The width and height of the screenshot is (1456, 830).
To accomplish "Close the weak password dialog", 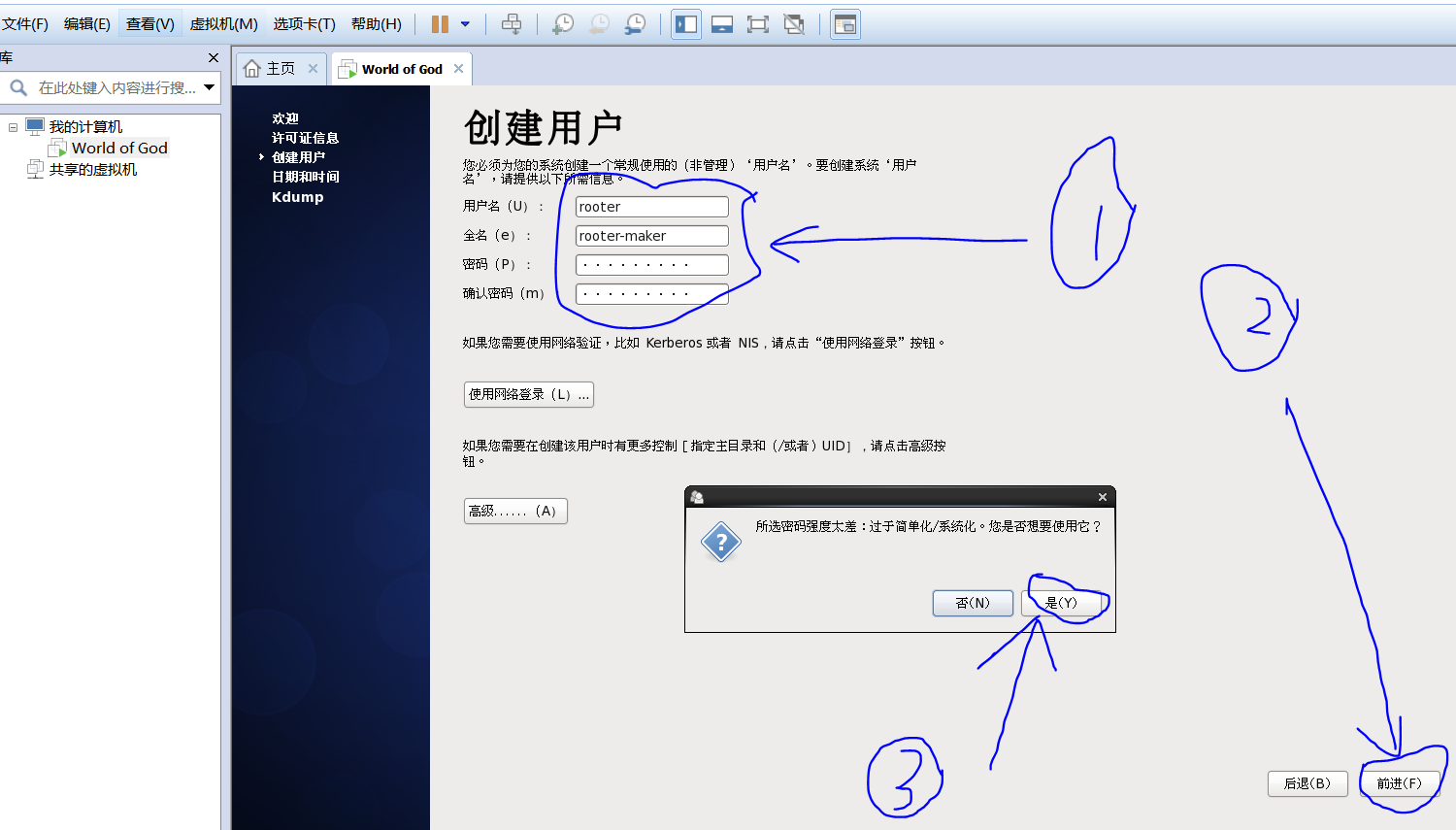I will point(1103,497).
